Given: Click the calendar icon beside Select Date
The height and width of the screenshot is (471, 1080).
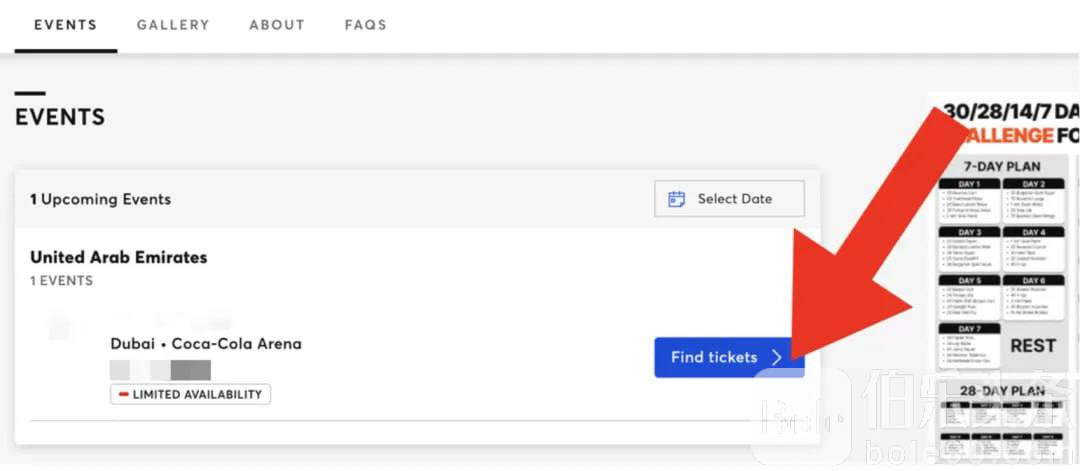Looking at the screenshot, I should pos(676,199).
